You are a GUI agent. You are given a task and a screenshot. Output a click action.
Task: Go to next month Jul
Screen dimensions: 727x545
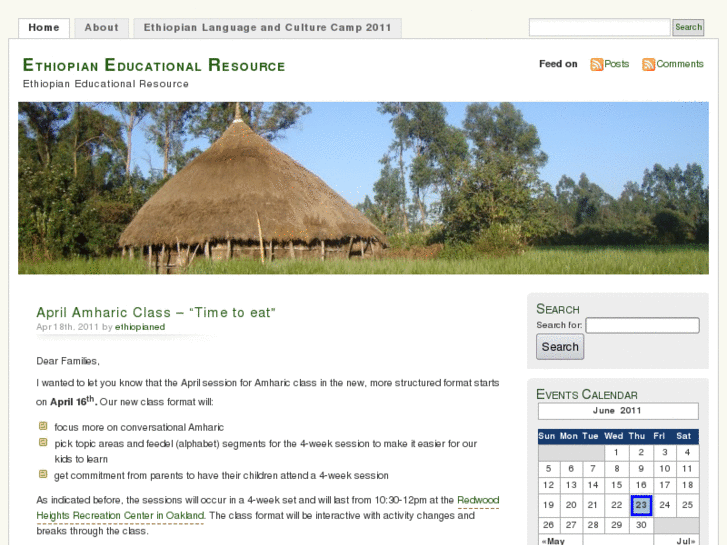coord(686,541)
